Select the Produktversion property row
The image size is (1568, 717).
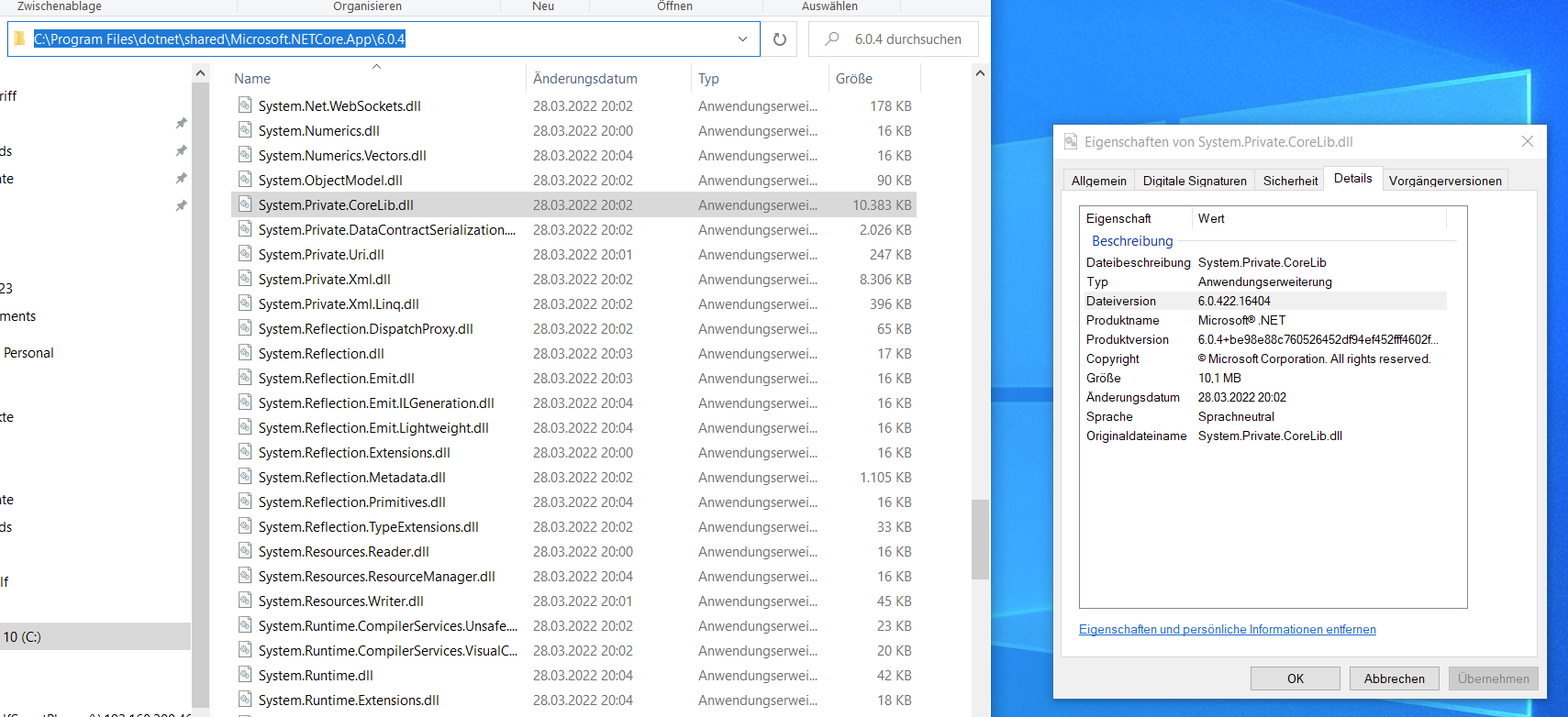1266,339
